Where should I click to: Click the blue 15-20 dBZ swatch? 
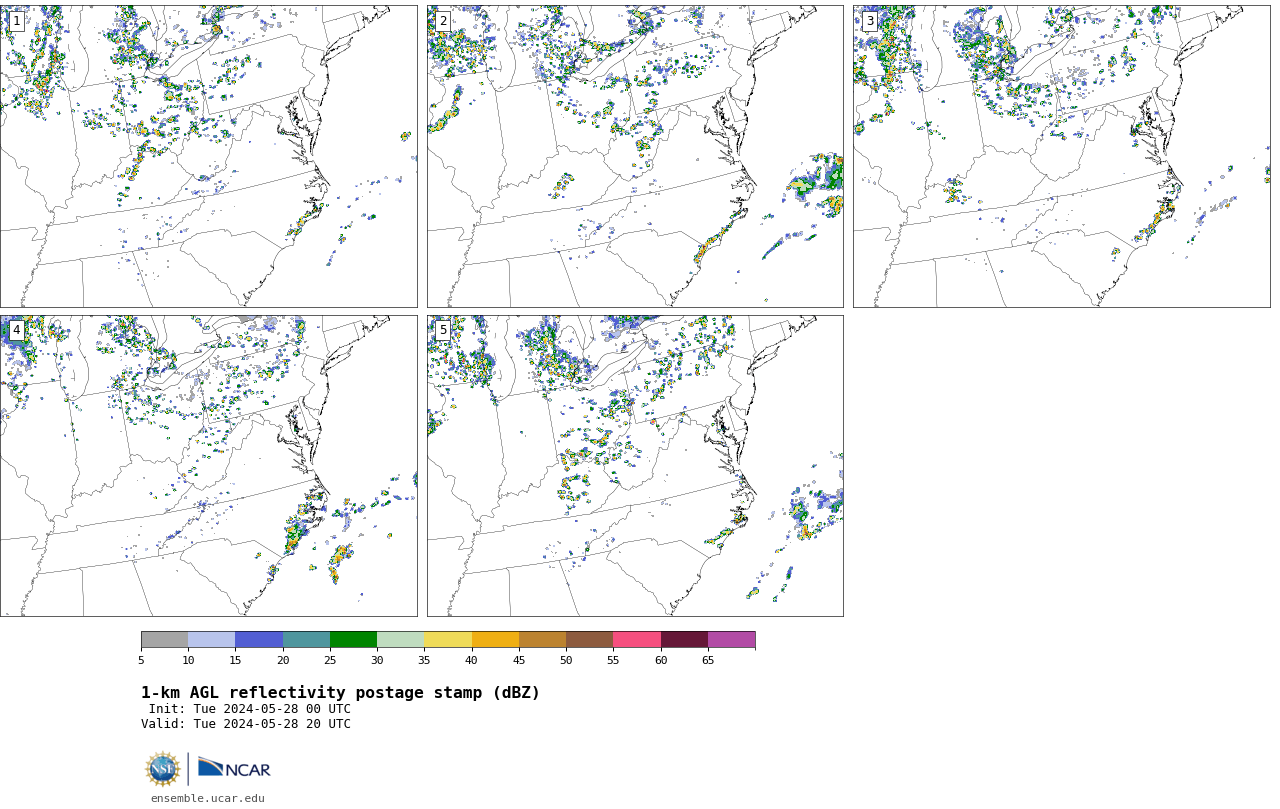[x=259, y=640]
